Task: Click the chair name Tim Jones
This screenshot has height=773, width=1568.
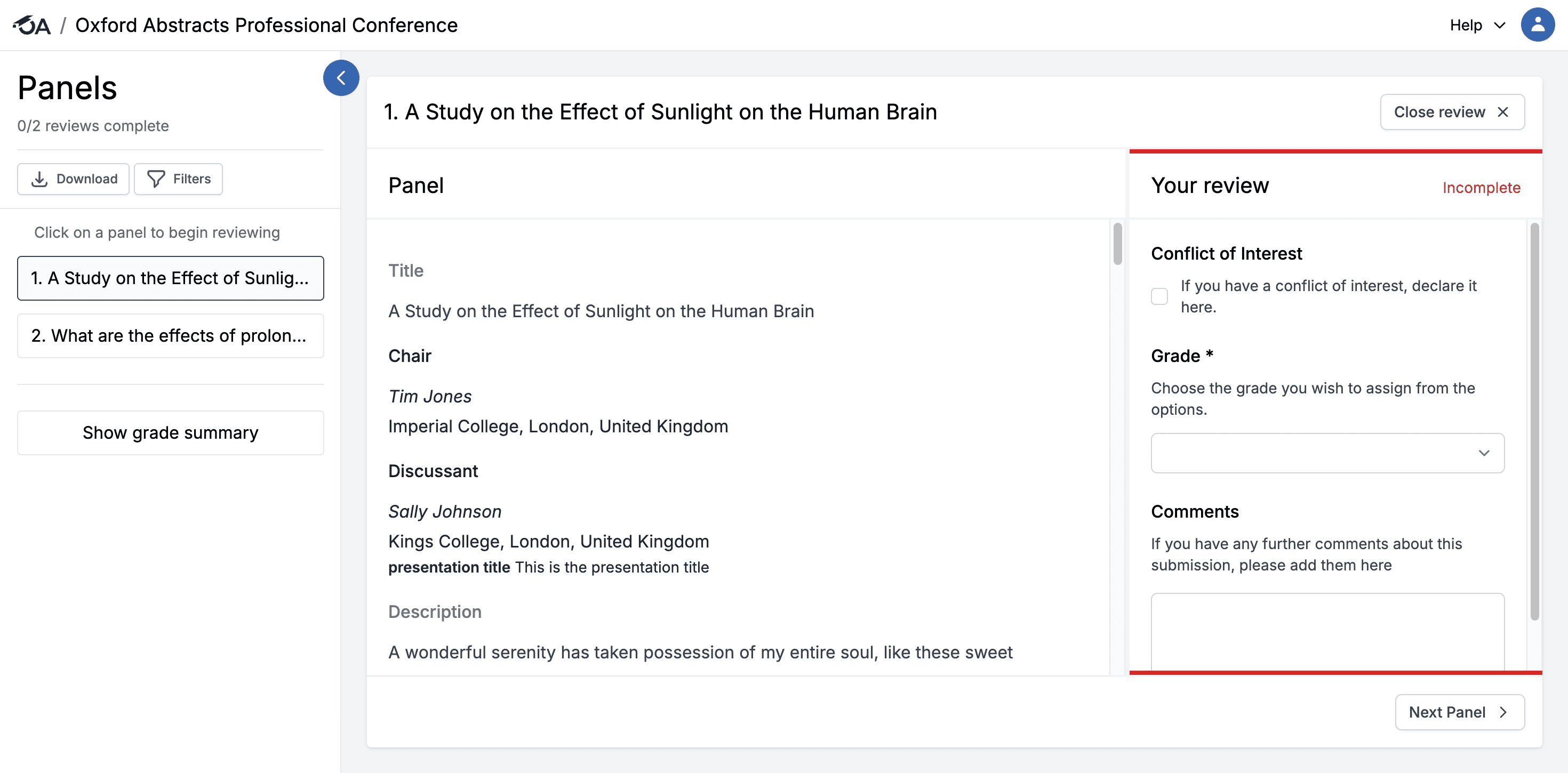Action: [430, 396]
